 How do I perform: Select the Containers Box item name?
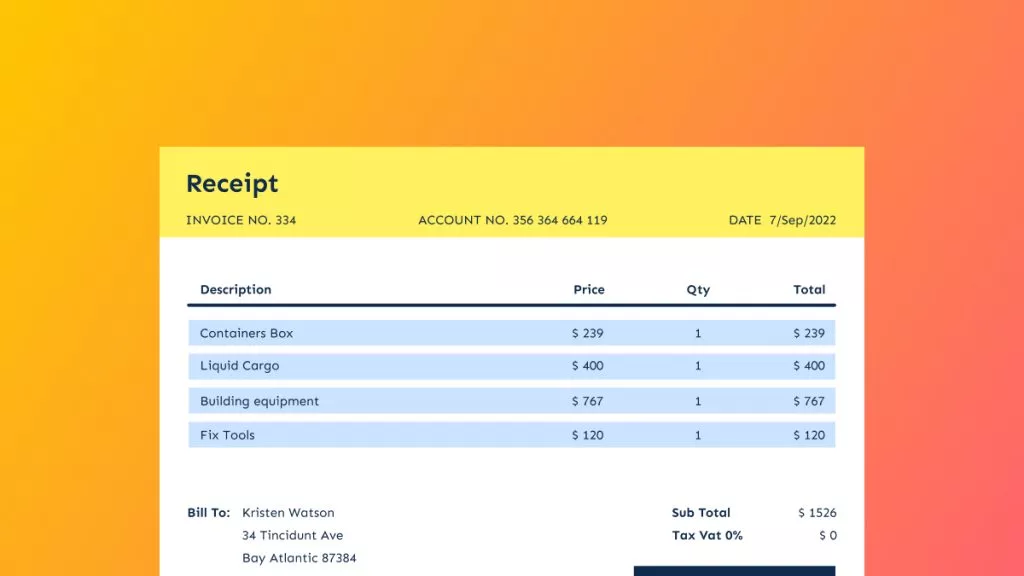[246, 333]
